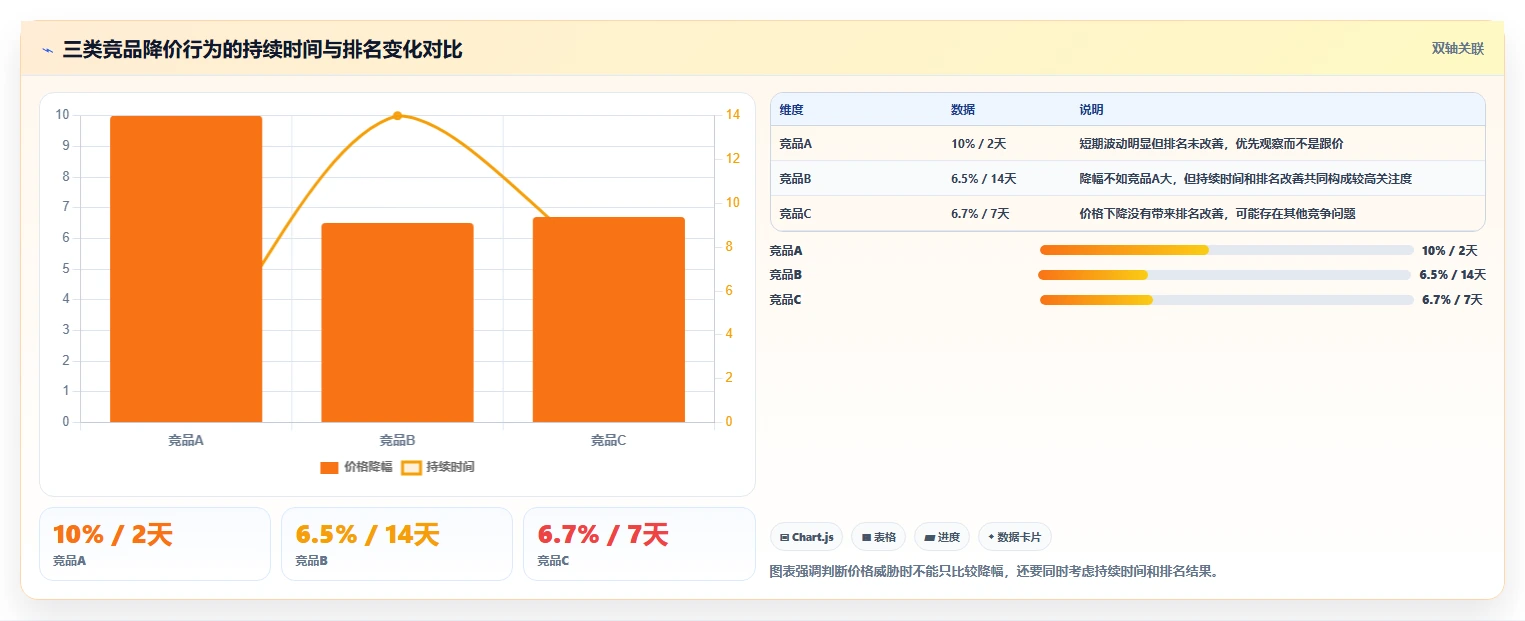
Task: Click the 竞品B progress bar
Action: tap(1224, 275)
